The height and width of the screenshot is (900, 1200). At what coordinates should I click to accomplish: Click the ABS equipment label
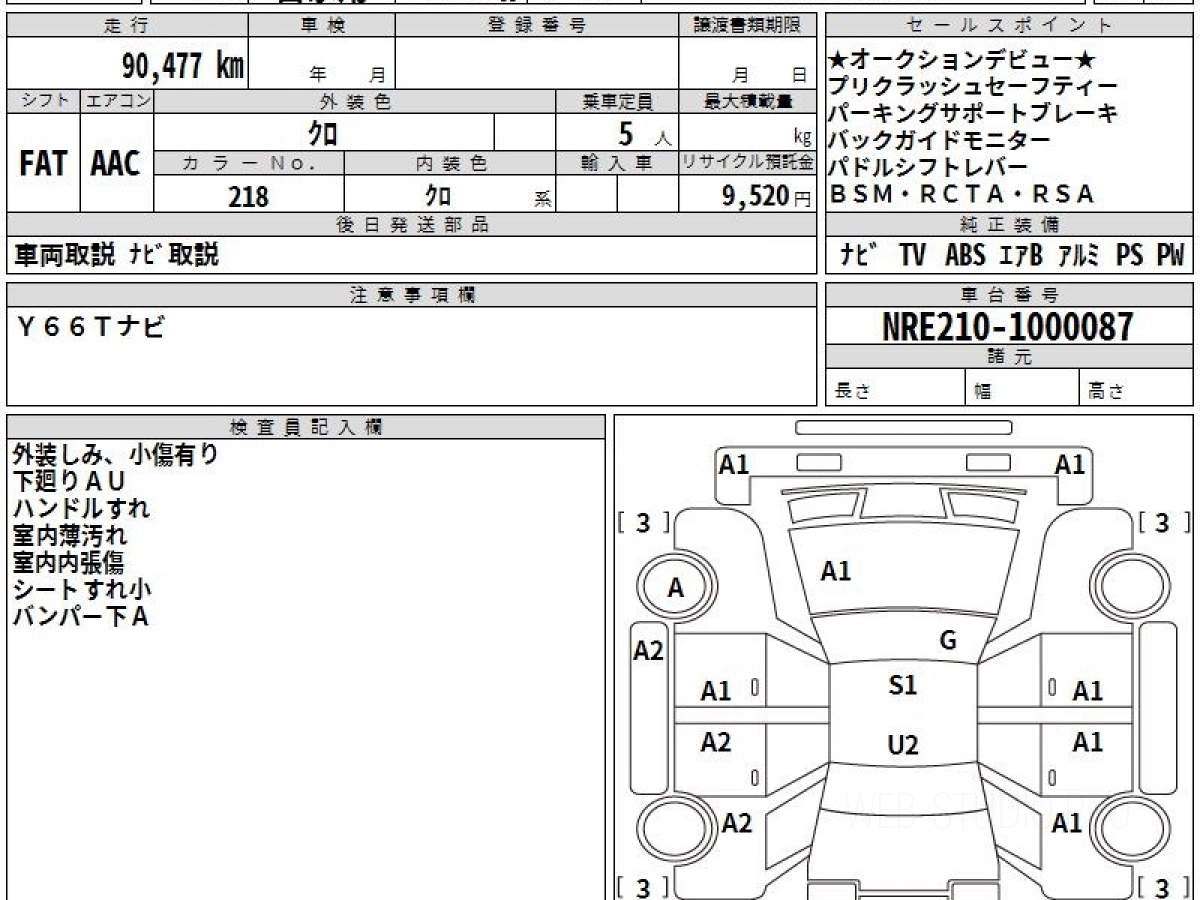click(965, 255)
